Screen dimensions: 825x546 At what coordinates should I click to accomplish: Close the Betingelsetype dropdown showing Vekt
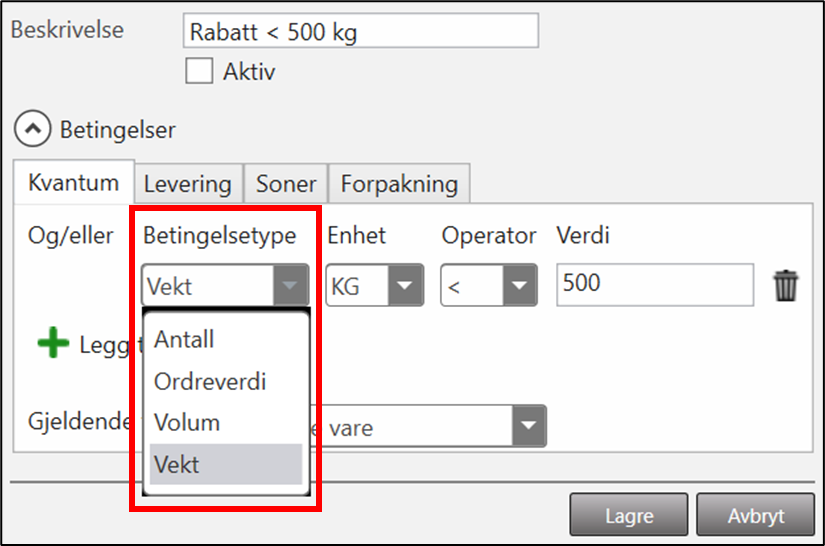coord(288,287)
